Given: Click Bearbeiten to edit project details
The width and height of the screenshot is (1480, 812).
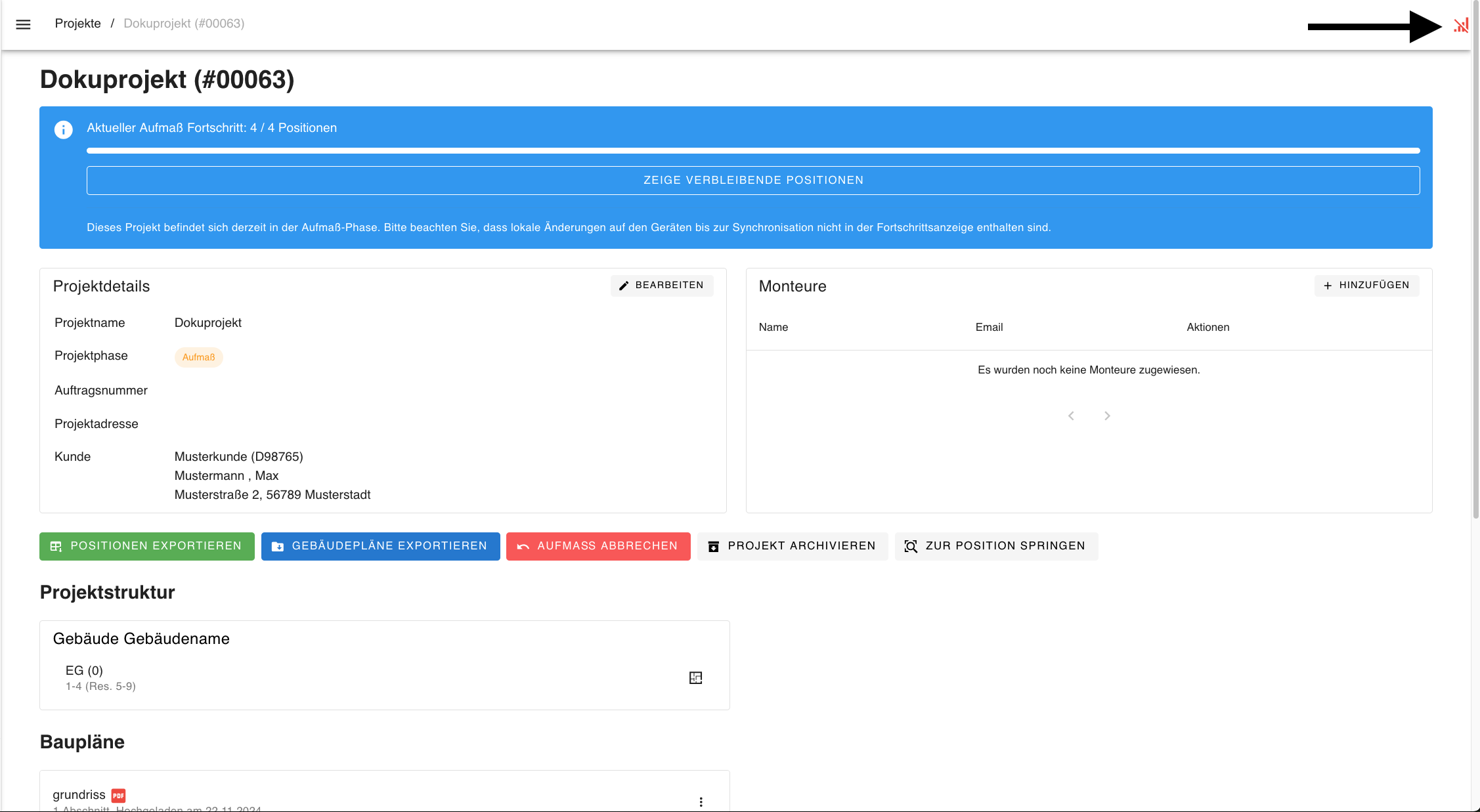Looking at the screenshot, I should click(x=661, y=286).
